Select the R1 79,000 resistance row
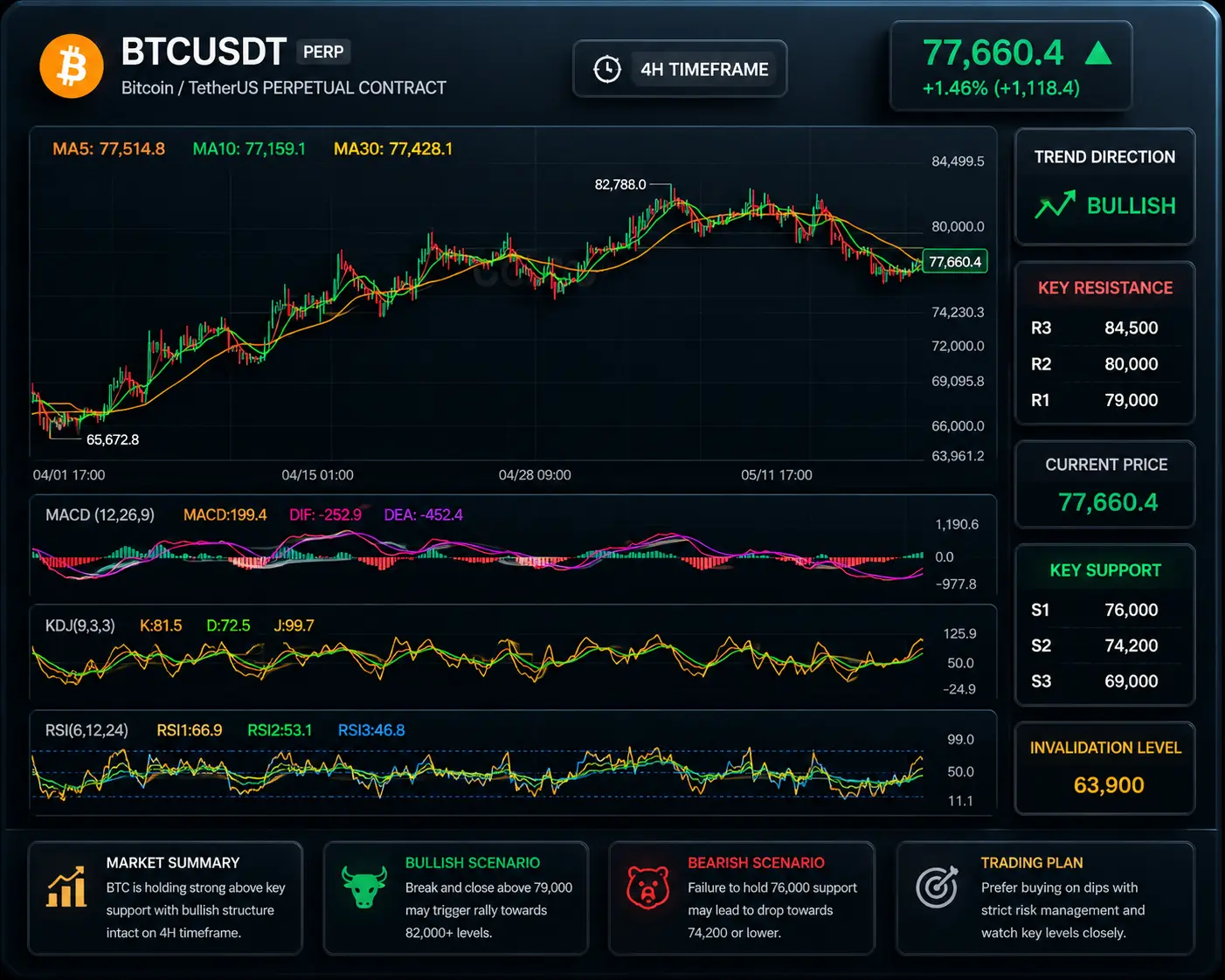Image resolution: width=1225 pixels, height=980 pixels. 1104,400
